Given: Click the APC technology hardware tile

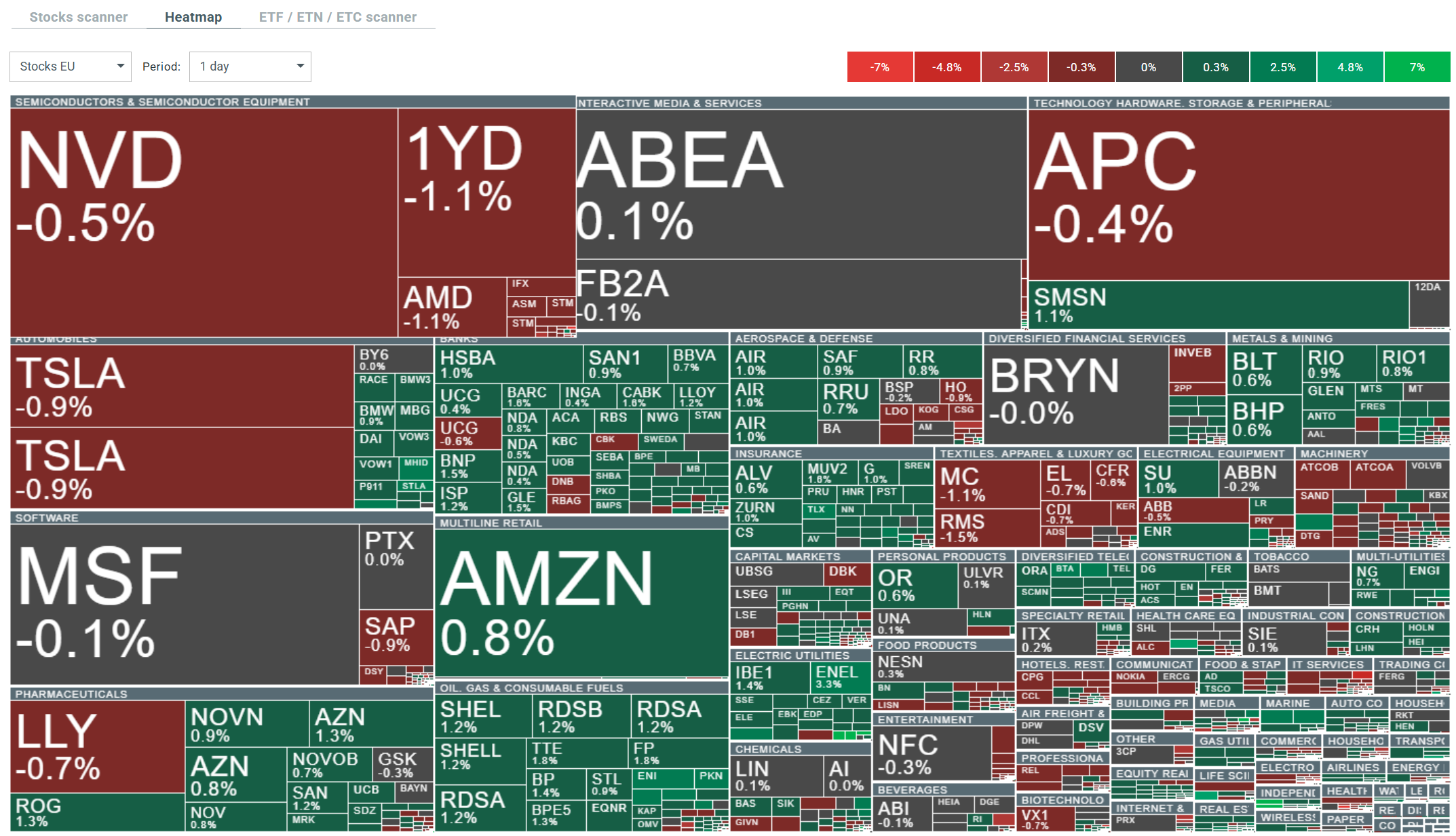Looking at the screenshot, I should click(1238, 195).
